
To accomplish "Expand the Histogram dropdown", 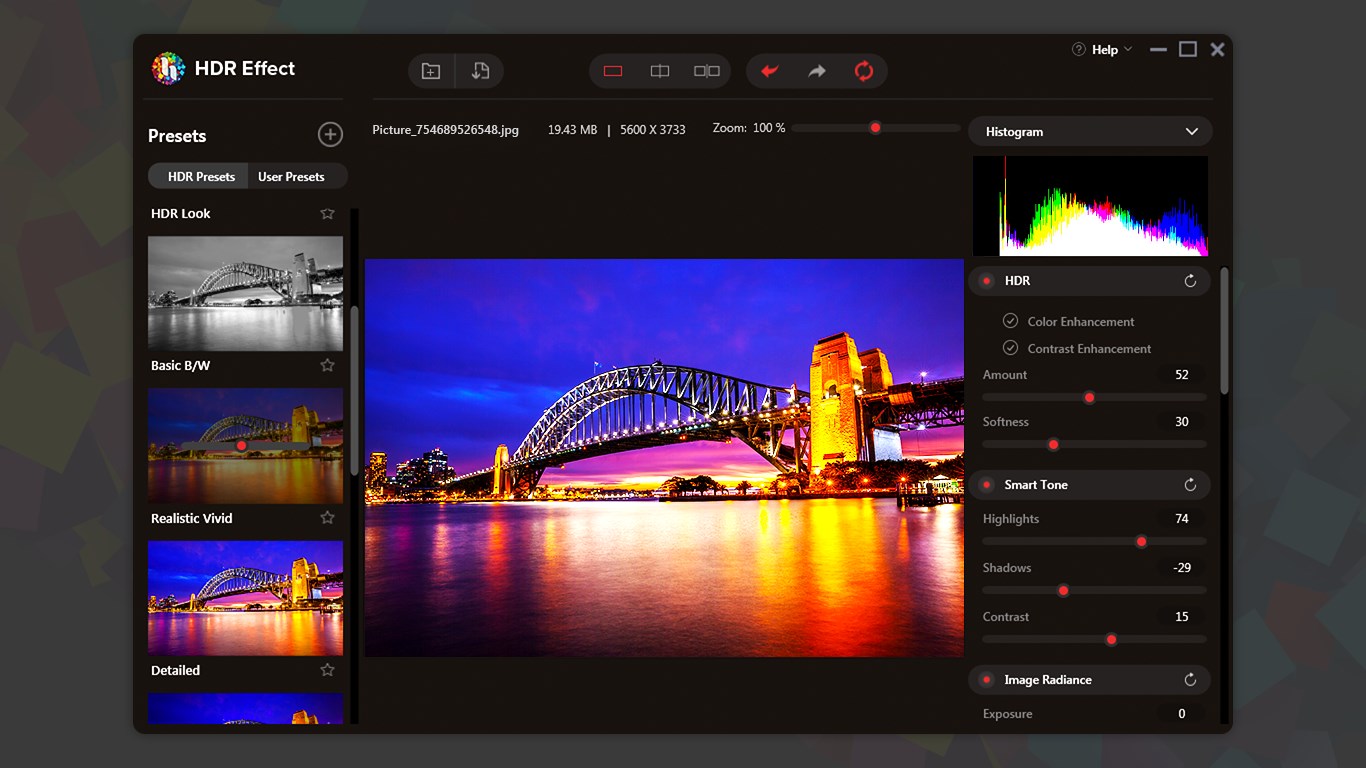I will coord(1191,132).
